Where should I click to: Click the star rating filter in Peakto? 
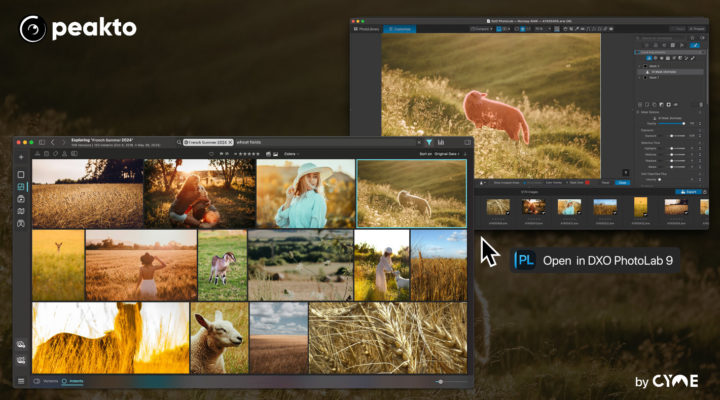tap(247, 154)
